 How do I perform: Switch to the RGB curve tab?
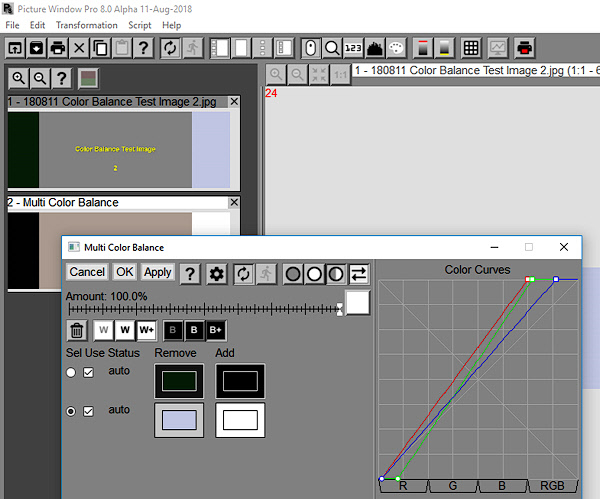553,486
